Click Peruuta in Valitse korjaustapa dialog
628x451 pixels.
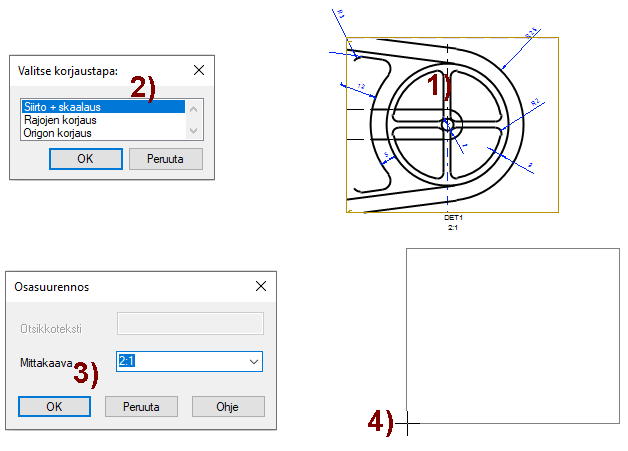tap(165, 159)
